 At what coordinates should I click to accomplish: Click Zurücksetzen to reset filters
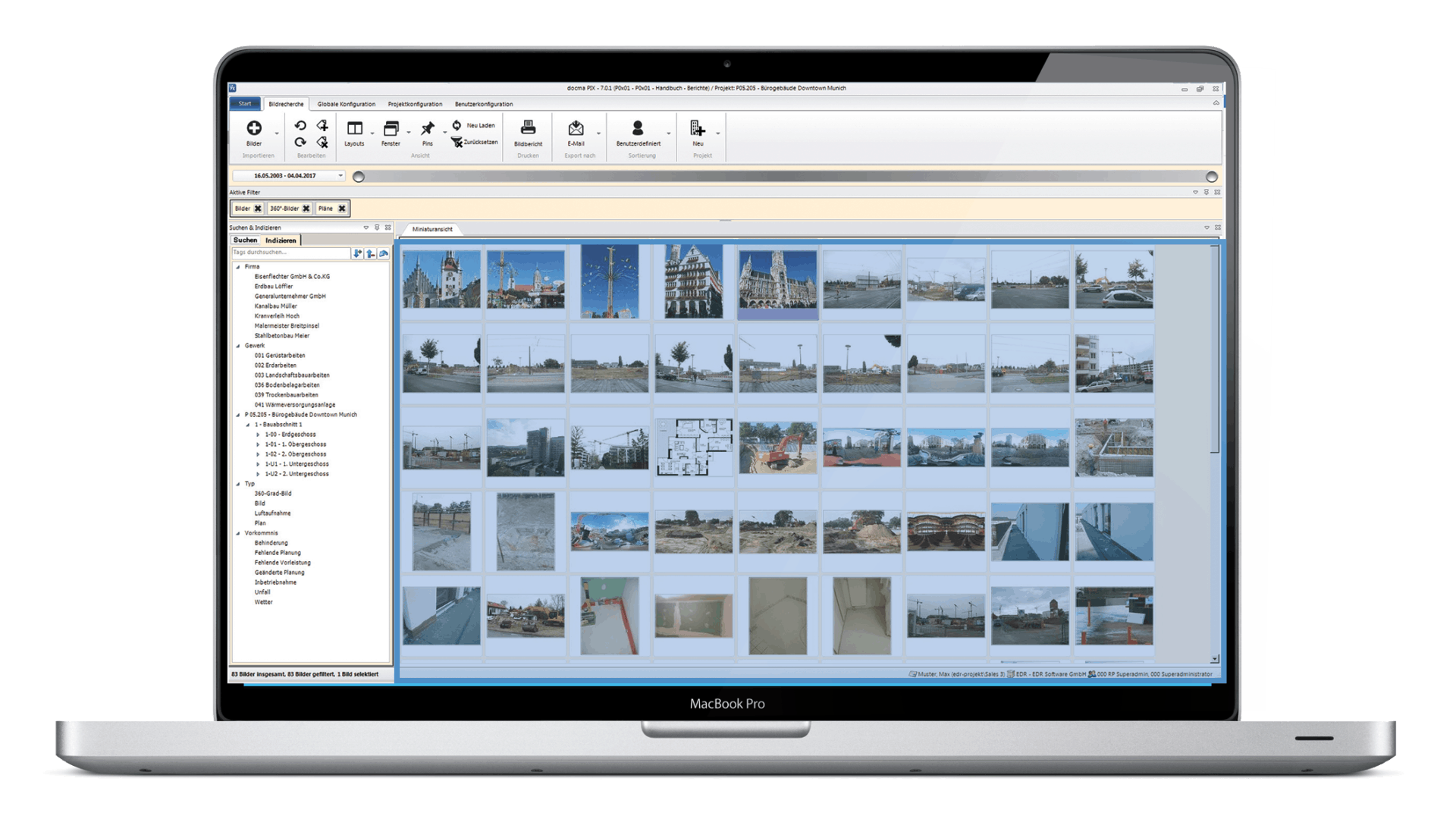475,142
